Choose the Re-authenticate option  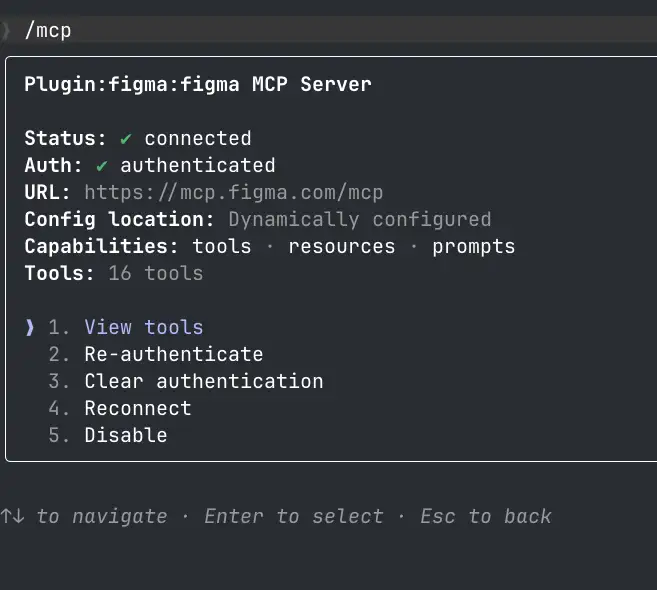(173, 354)
